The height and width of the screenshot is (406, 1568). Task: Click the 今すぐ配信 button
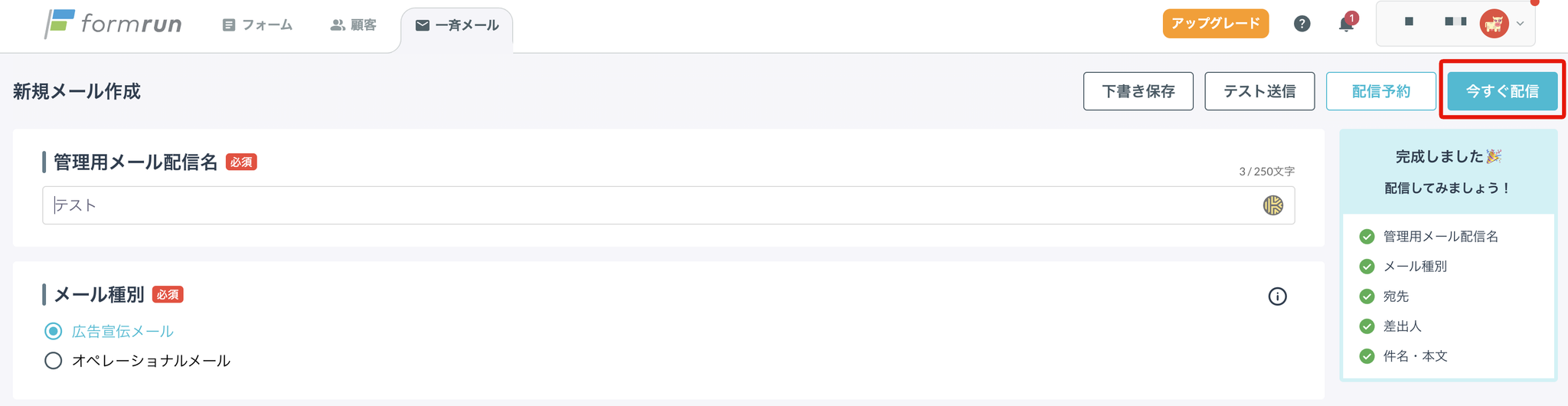tap(1502, 91)
